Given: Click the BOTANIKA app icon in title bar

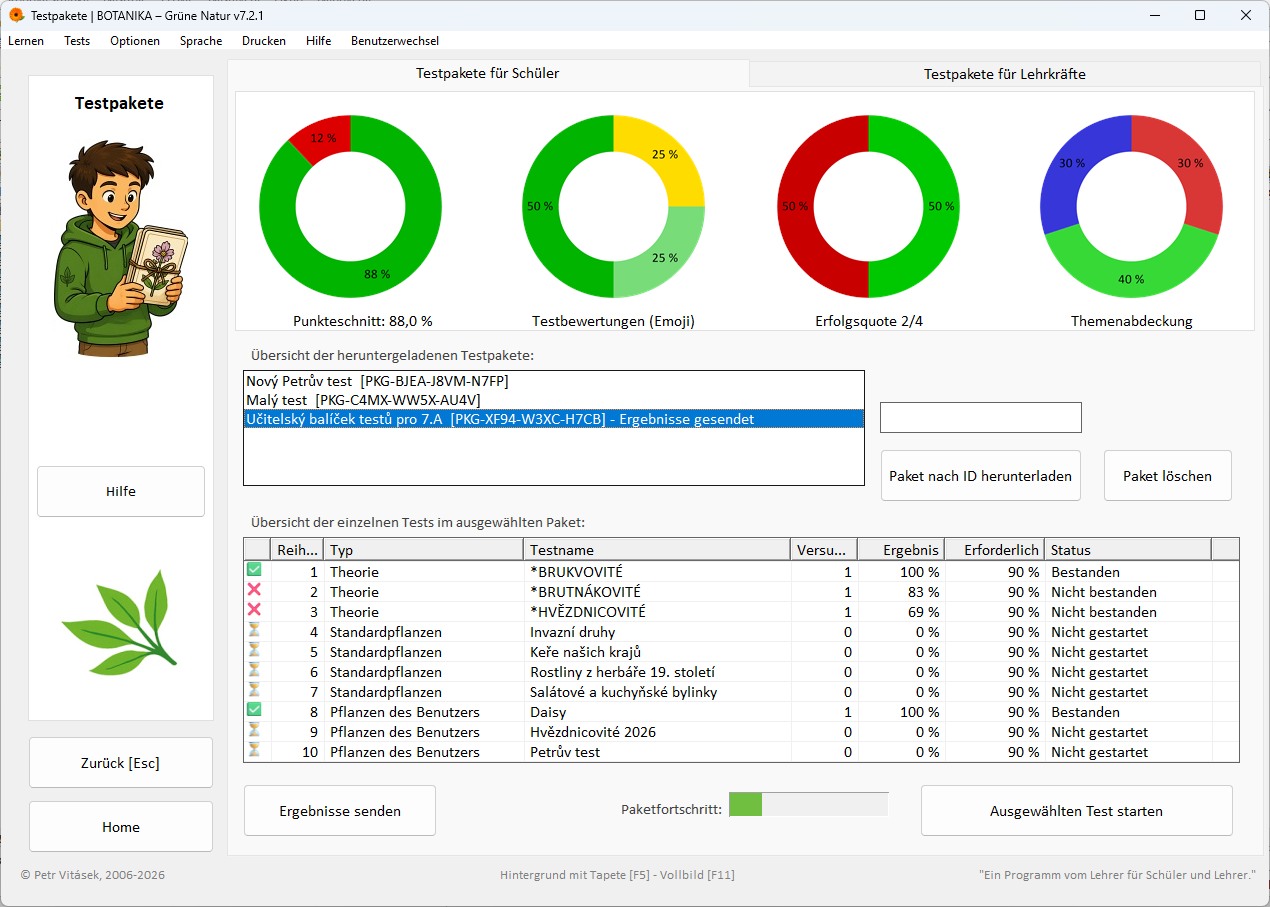Looking at the screenshot, I should pos(16,15).
